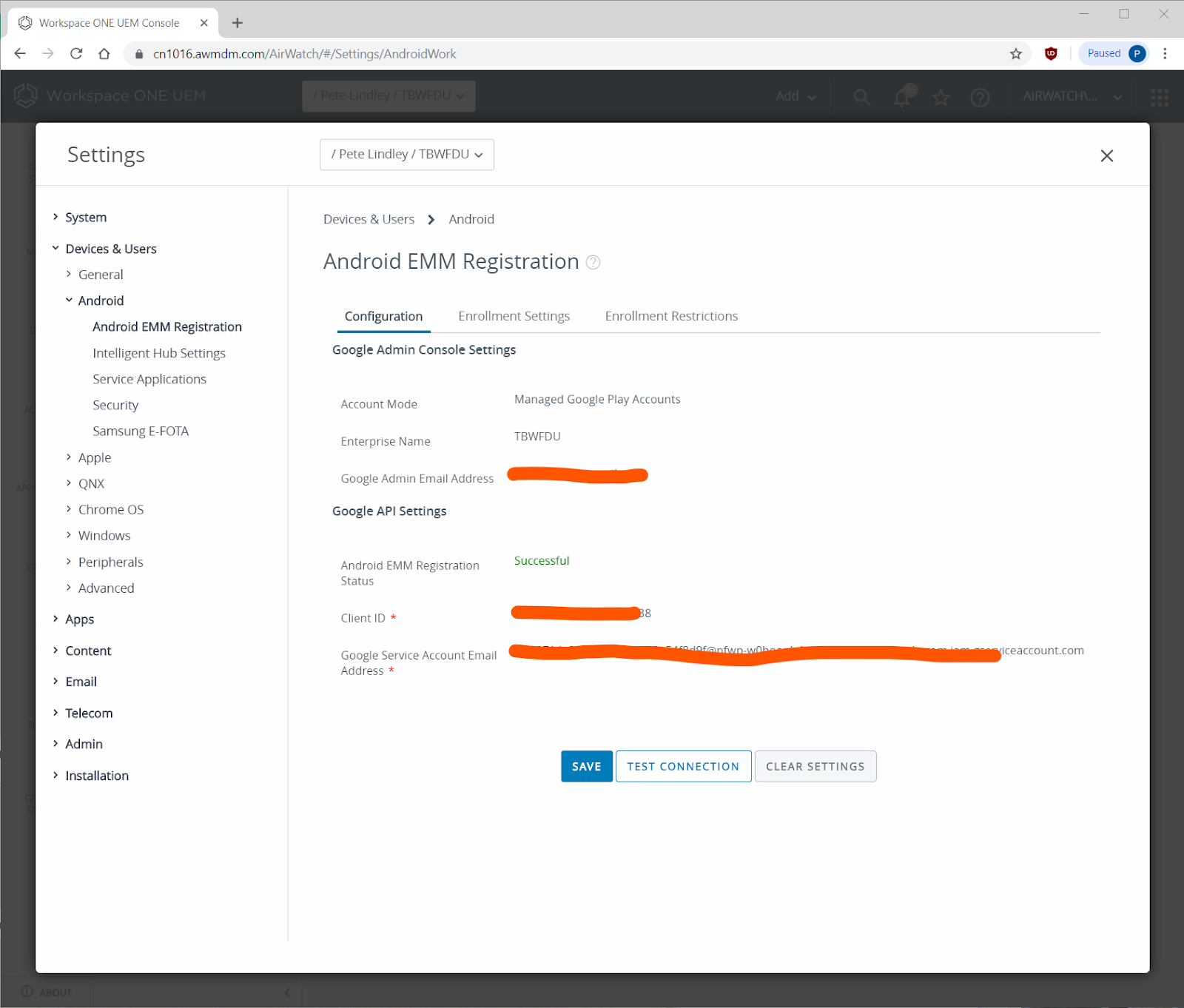
Task: Click CLEAR SETTINGS
Action: (x=815, y=767)
